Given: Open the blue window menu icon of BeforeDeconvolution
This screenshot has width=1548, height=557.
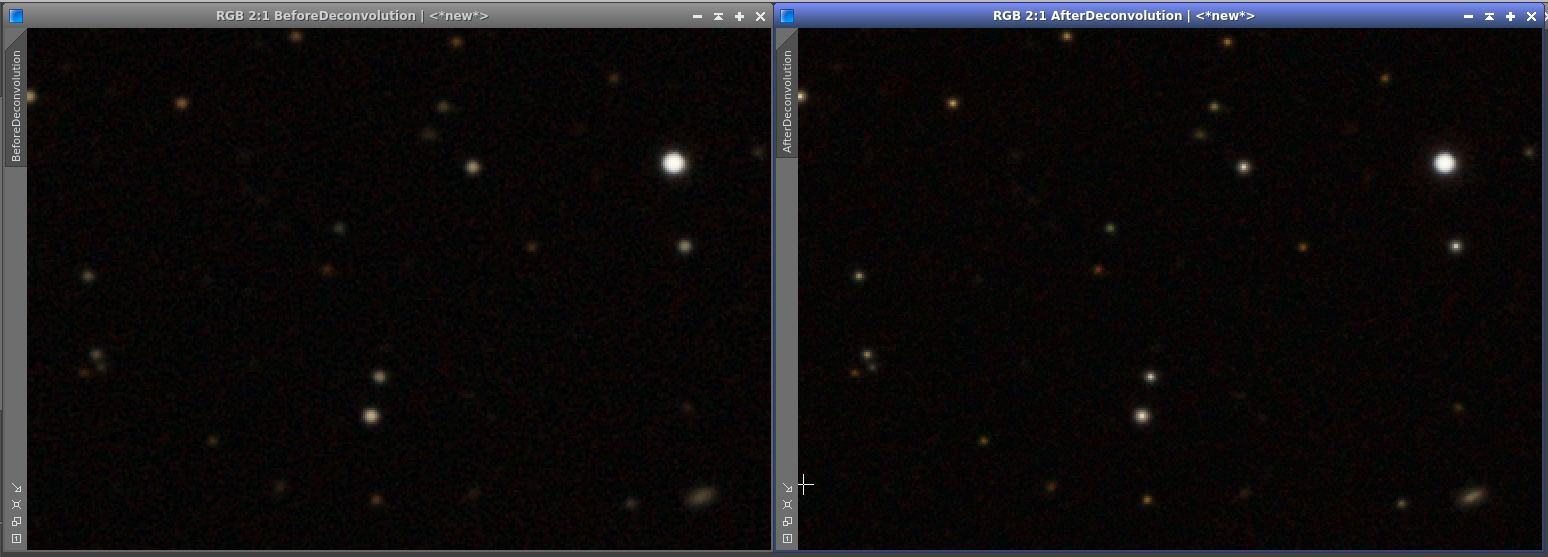Looking at the screenshot, I should click(x=16, y=16).
